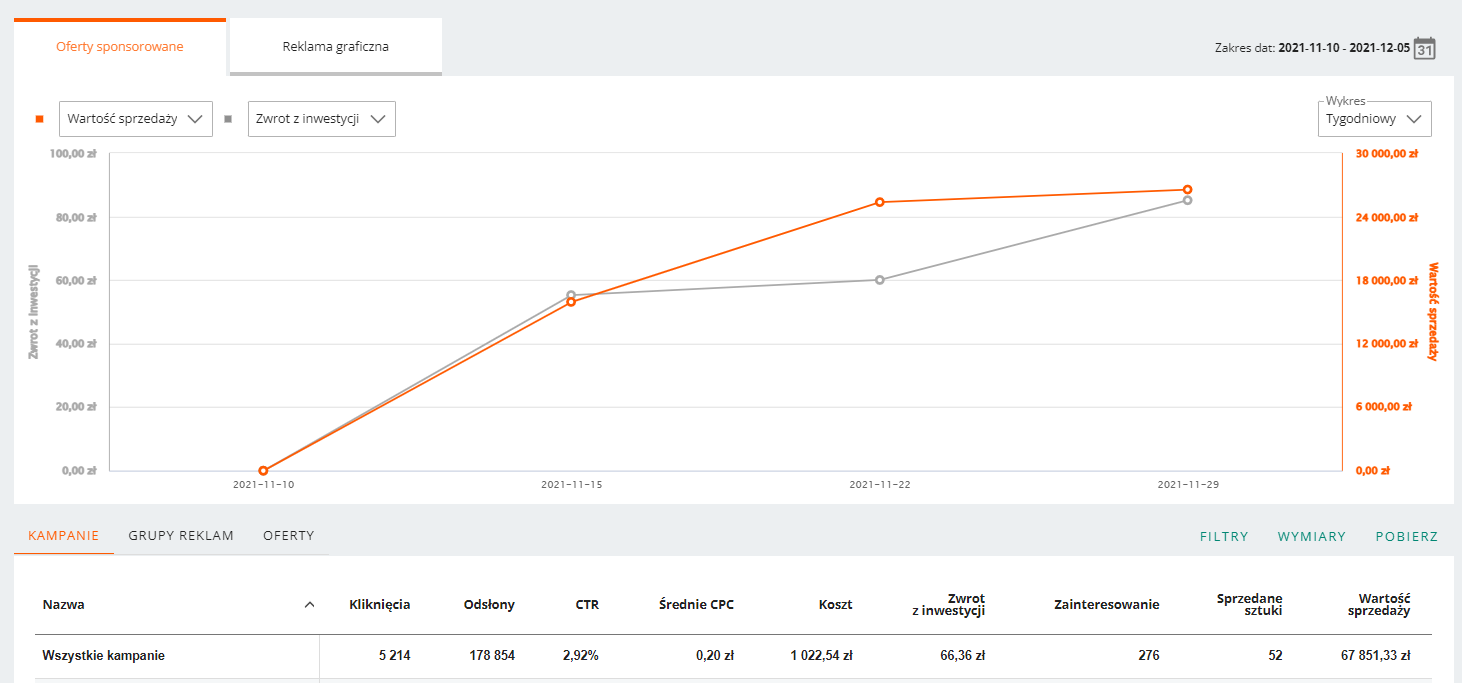Image resolution: width=1462 pixels, height=683 pixels.
Task: Open the GRUPY REKLAM tab
Action: tap(181, 536)
